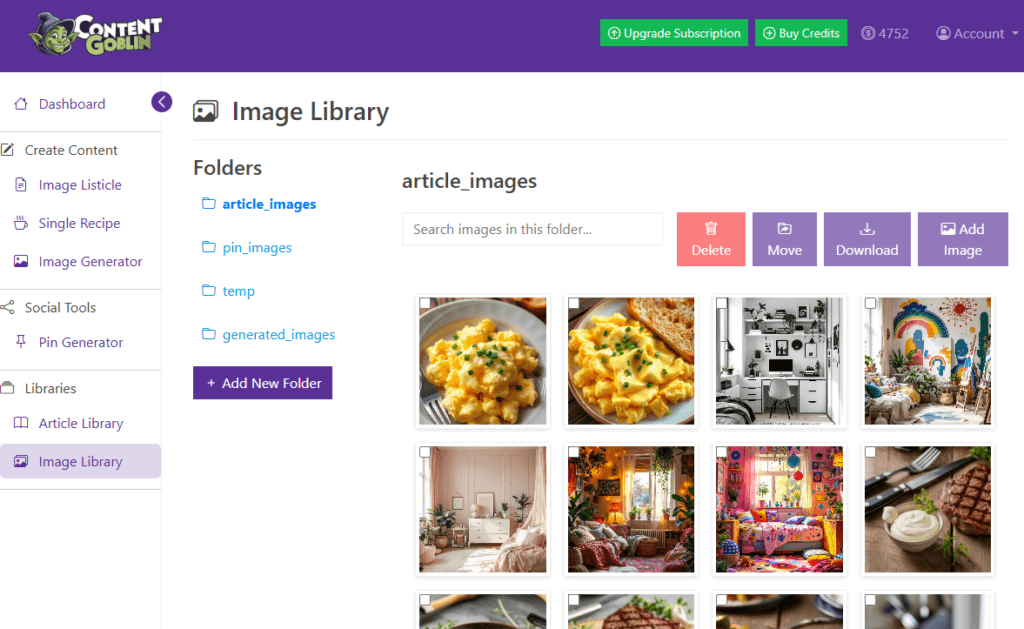Viewport: 1024px width, 629px height.
Task: Click the red Delete button
Action: 711,239
